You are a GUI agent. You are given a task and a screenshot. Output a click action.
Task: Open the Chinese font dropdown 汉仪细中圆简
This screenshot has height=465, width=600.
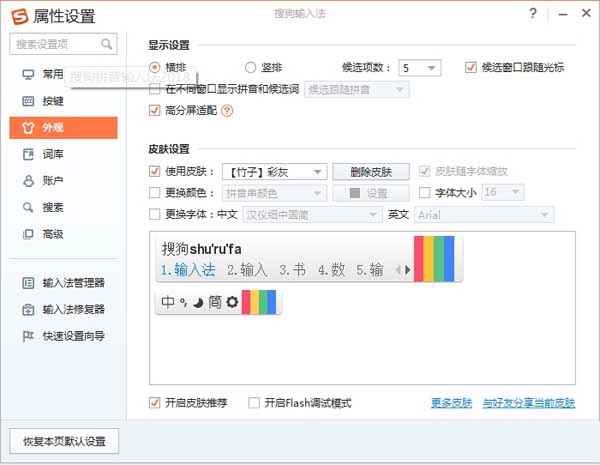tap(313, 215)
